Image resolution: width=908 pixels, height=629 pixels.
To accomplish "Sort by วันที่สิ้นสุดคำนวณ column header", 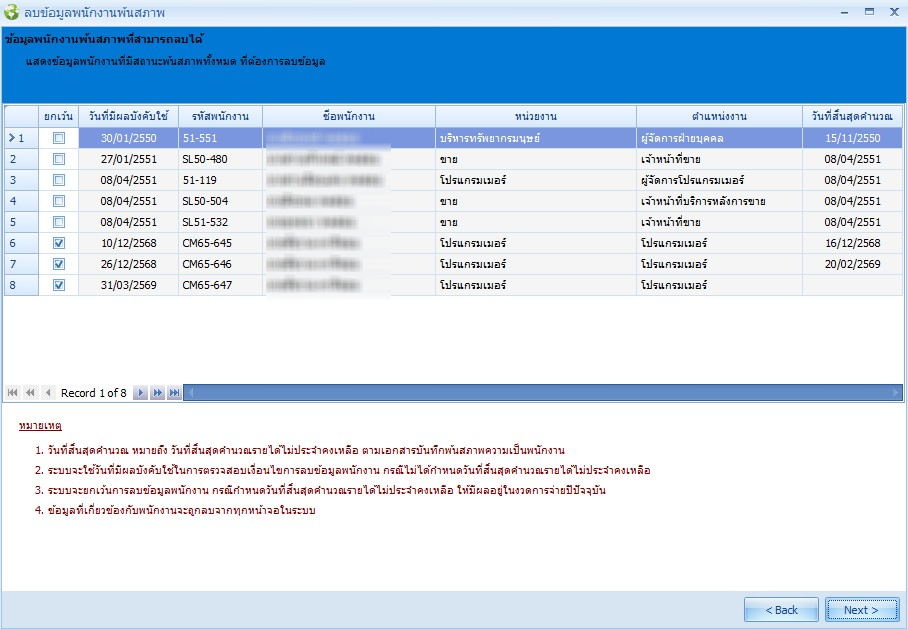I will coord(852,116).
